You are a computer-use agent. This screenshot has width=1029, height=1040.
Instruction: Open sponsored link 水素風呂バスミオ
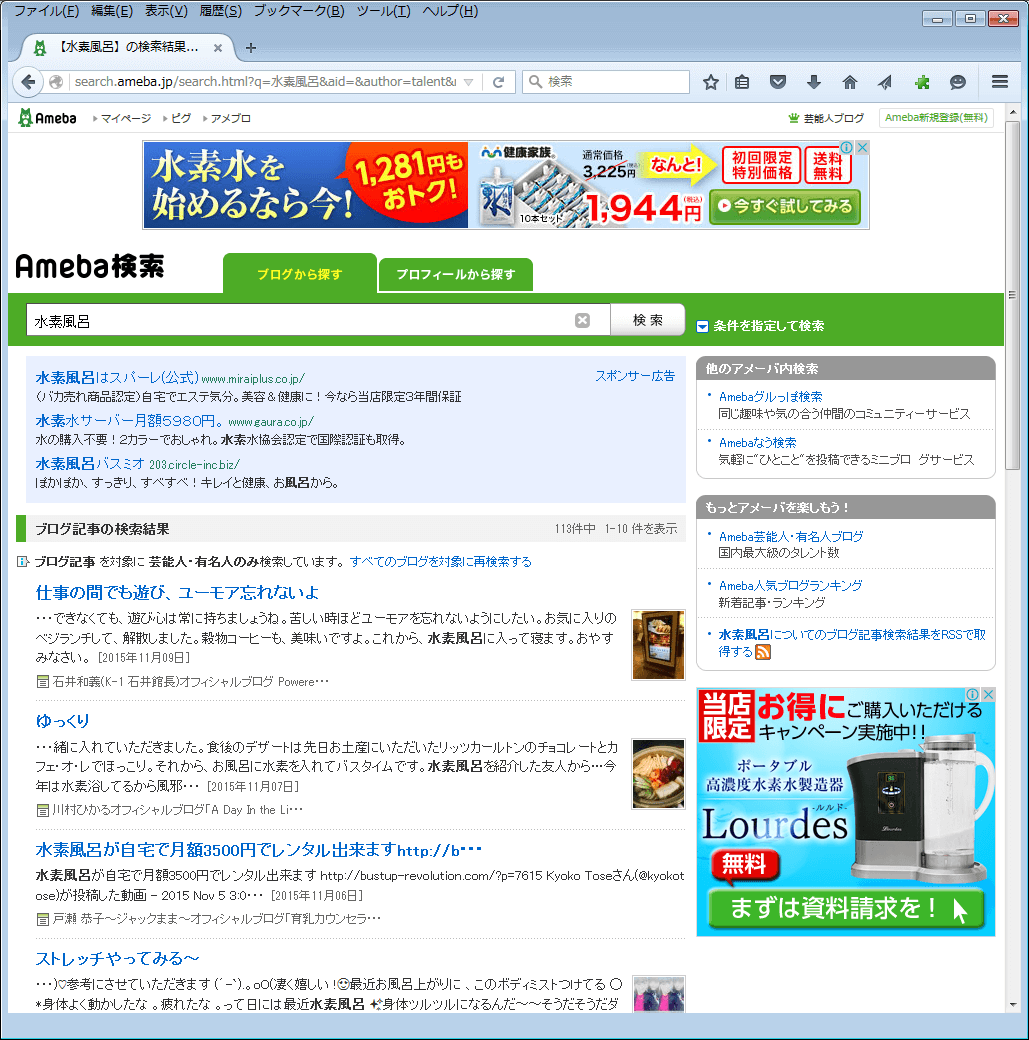point(90,464)
